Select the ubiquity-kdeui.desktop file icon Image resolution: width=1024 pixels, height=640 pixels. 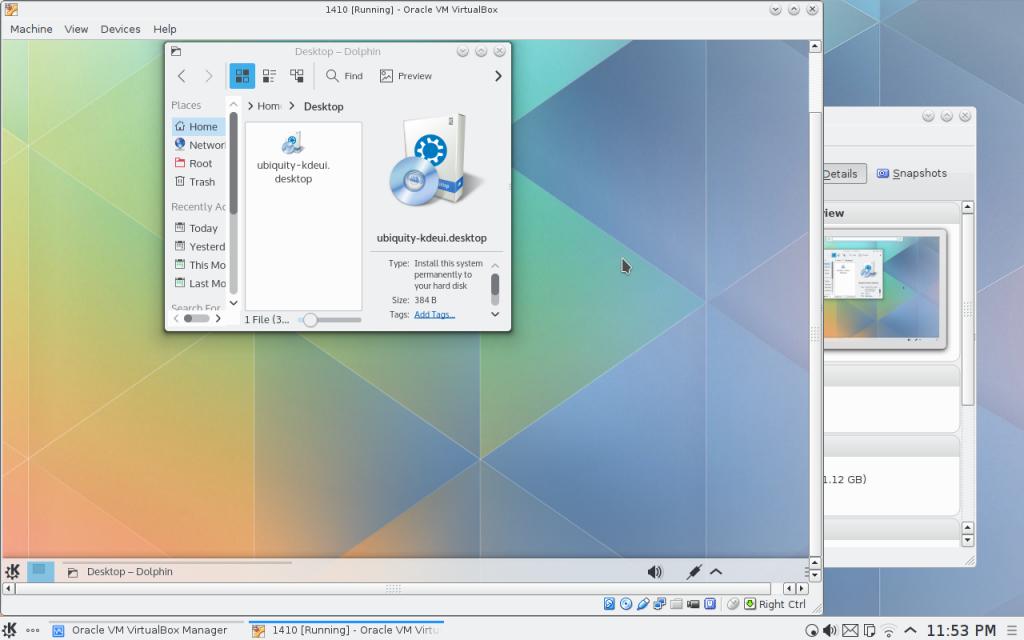pyautogui.click(x=293, y=144)
